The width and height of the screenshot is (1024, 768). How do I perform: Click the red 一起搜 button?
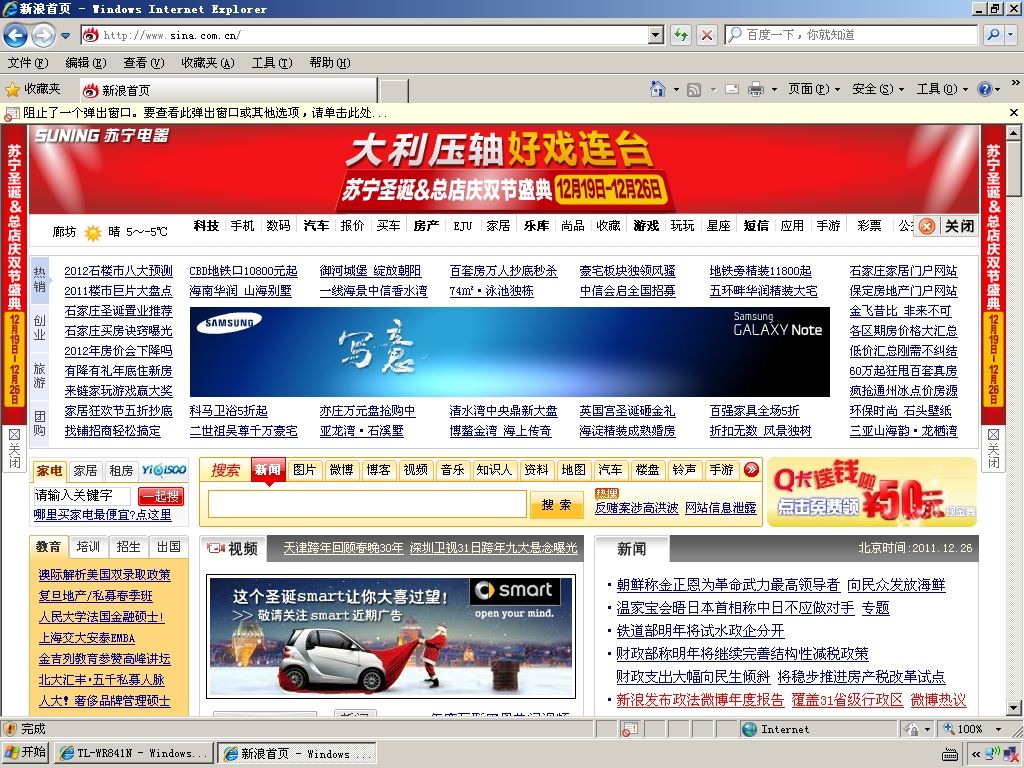click(161, 496)
